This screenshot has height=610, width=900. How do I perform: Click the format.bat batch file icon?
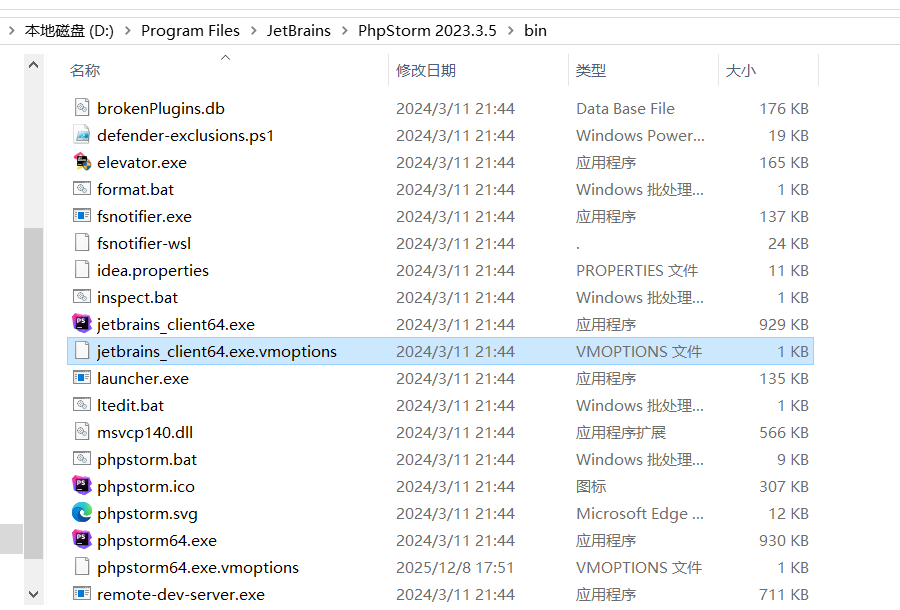tap(82, 189)
